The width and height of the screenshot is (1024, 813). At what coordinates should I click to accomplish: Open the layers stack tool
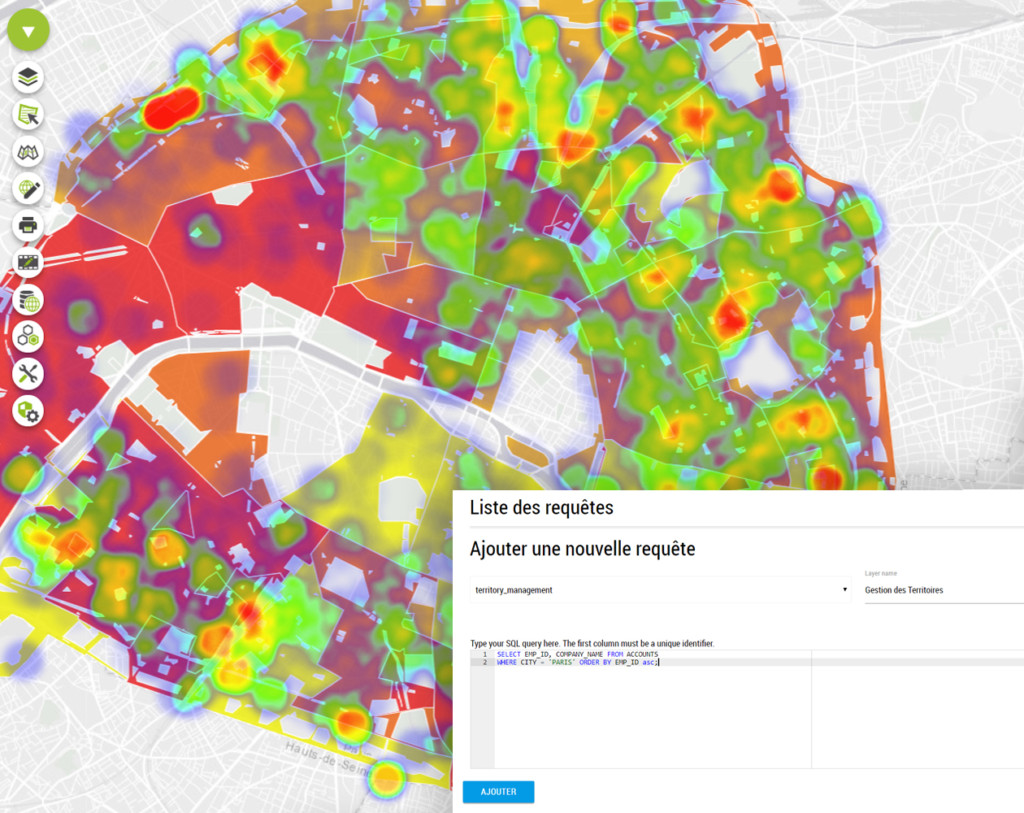pos(28,78)
